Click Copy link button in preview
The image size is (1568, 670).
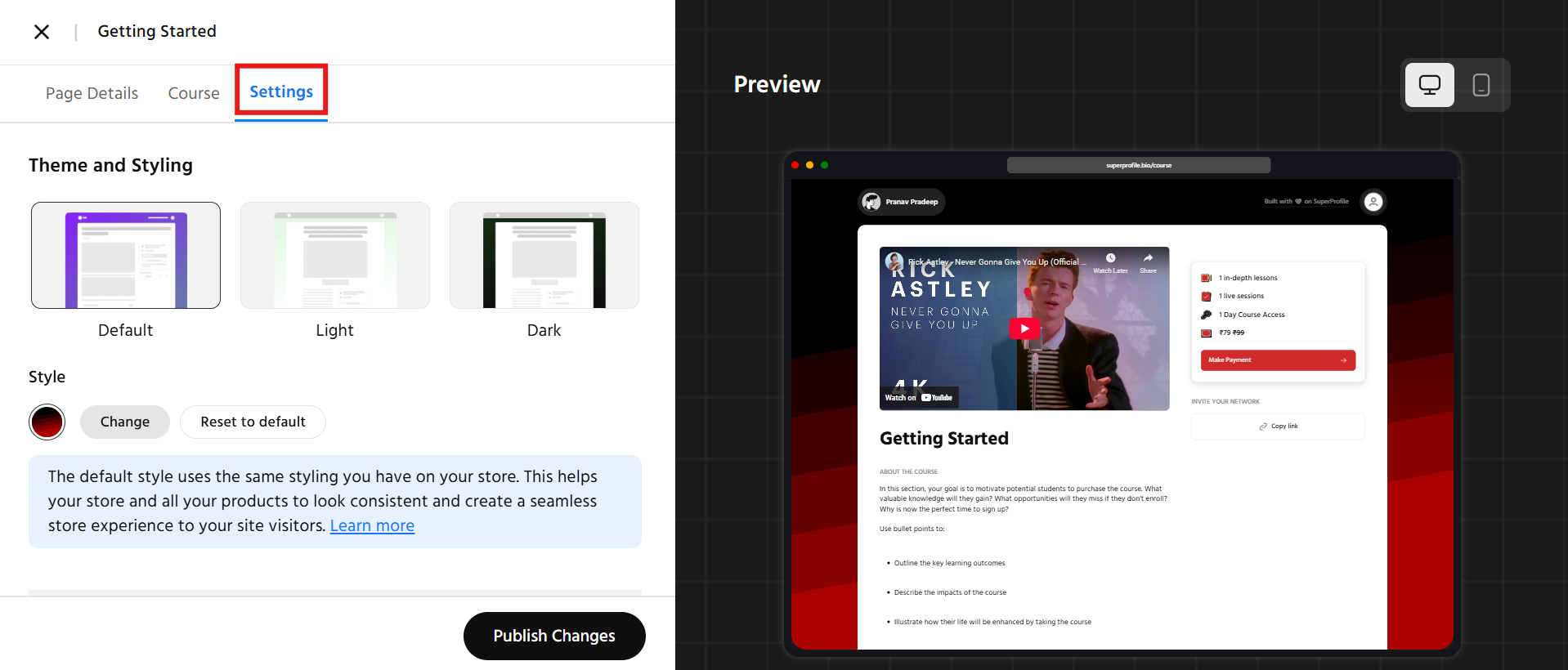(1278, 427)
